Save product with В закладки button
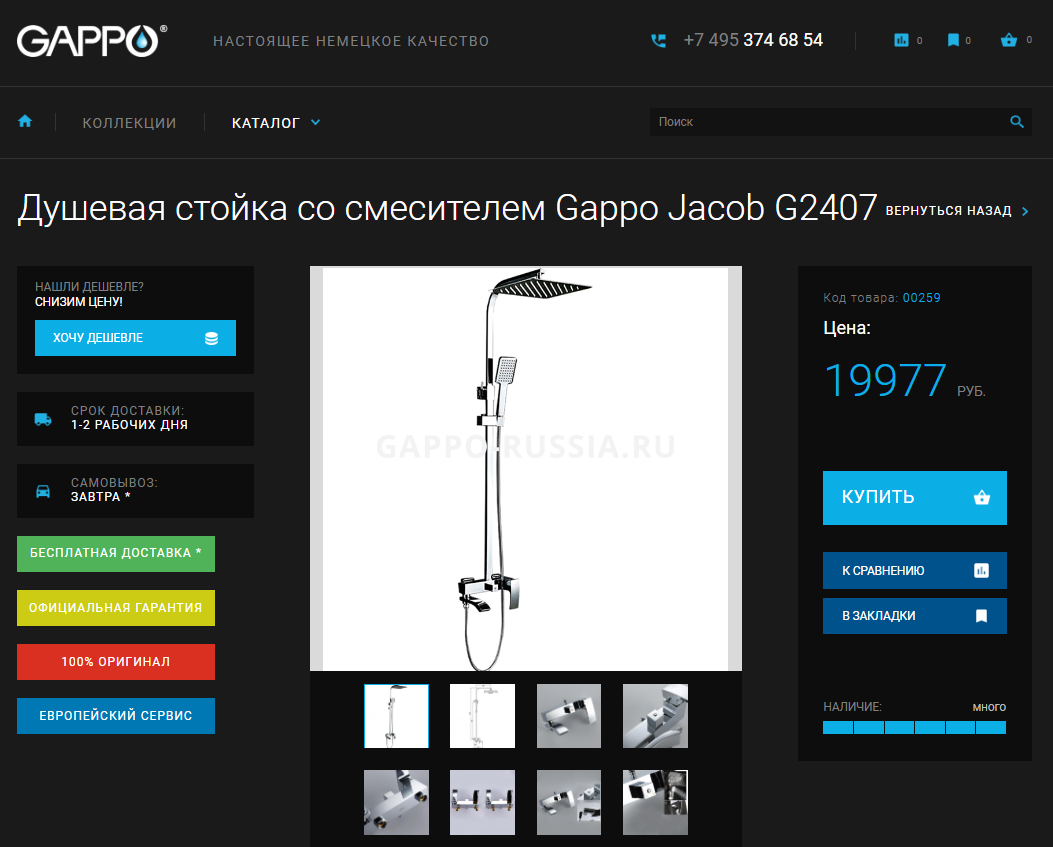The image size is (1053, 847). [915, 616]
